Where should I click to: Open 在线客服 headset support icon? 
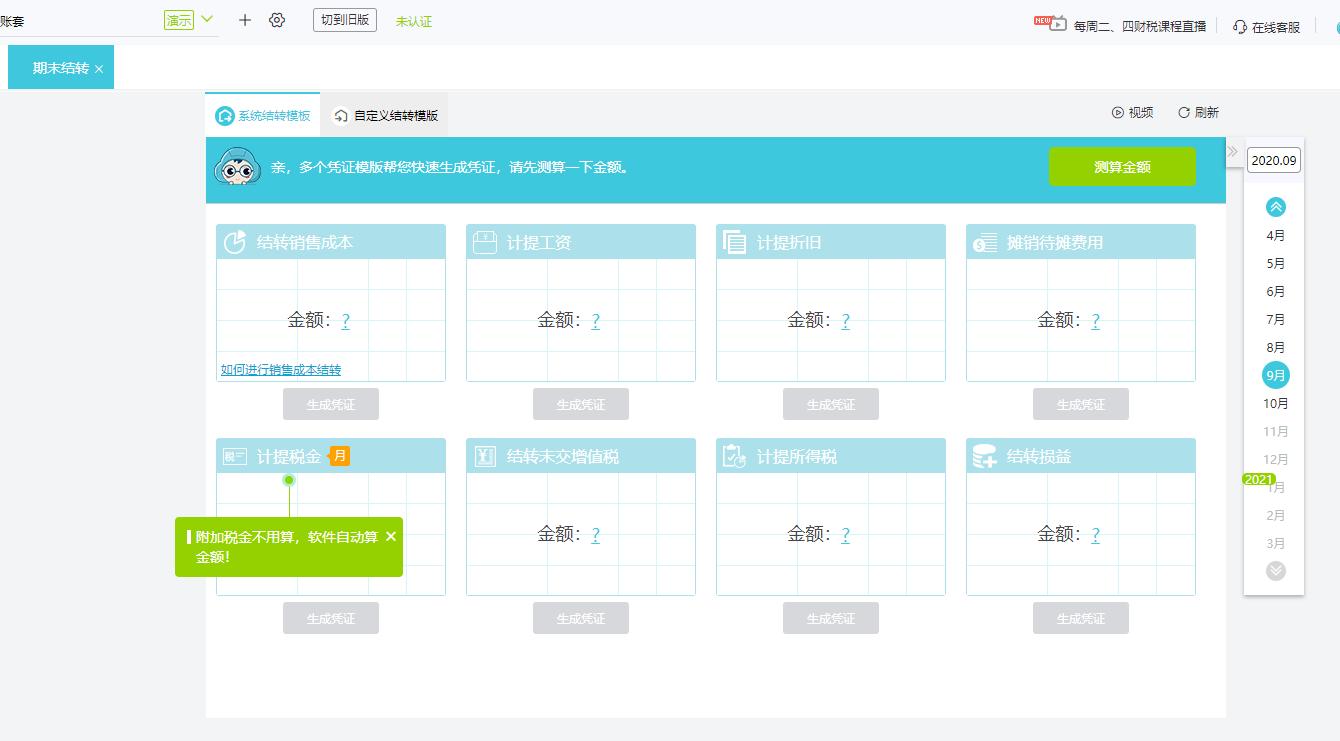[1240, 28]
